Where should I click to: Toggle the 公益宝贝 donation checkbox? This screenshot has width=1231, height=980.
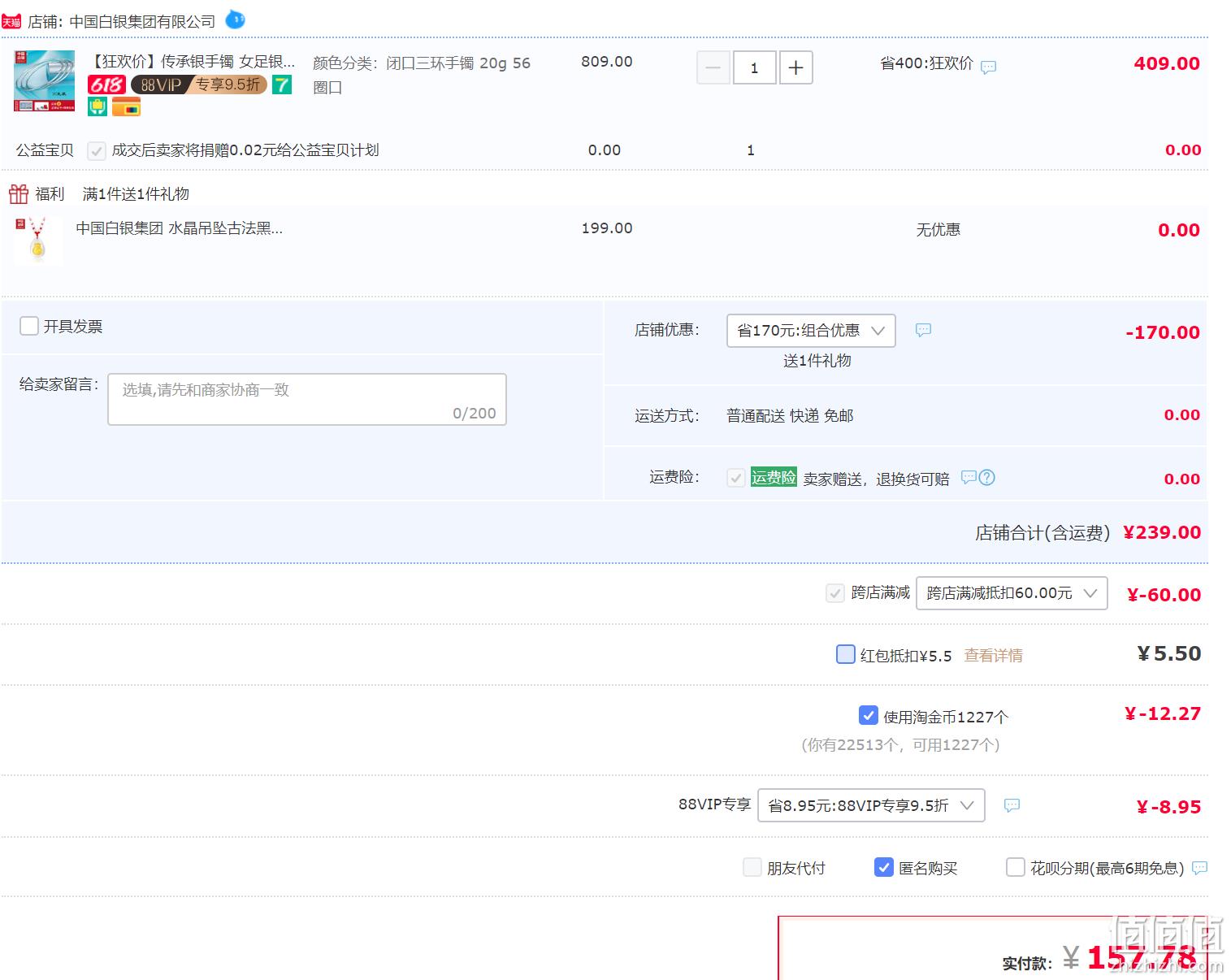(97, 150)
